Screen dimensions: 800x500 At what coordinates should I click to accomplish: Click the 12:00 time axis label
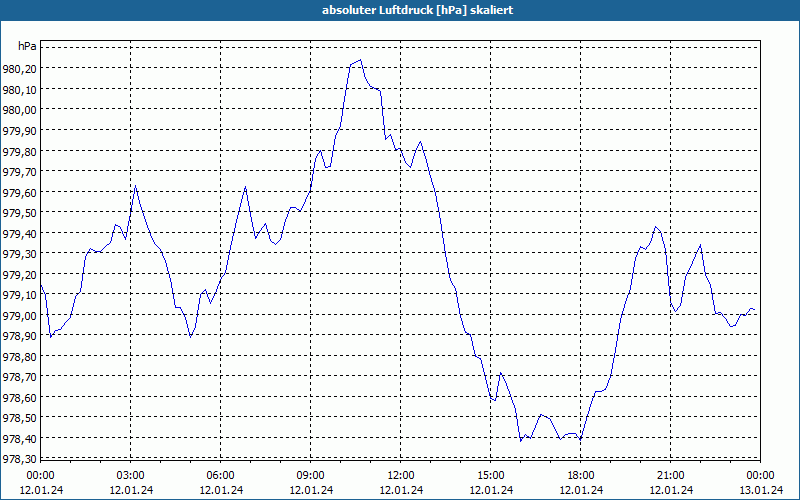[x=401, y=476]
